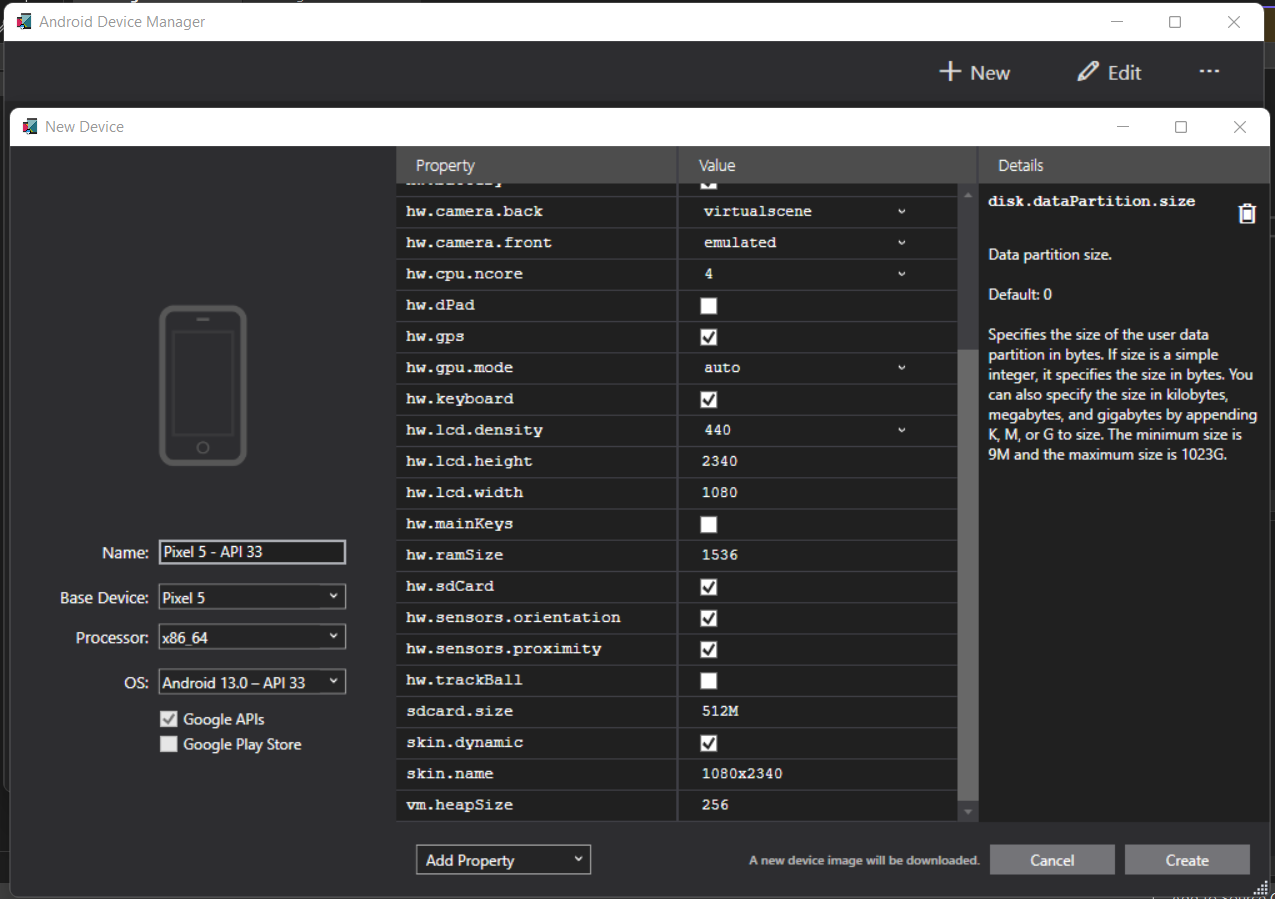Enable the hw.dPad option
The image size is (1275, 899).
708,306
